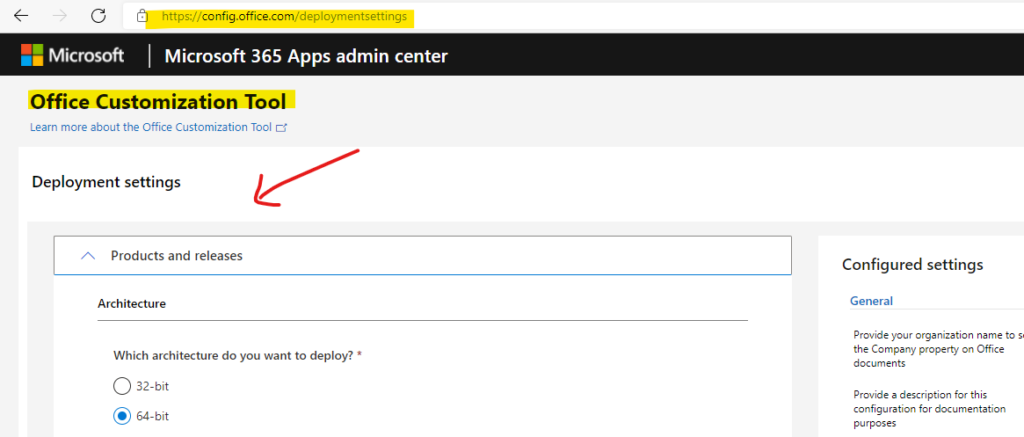Screen dimensions: 1024x437
Task: Click 'Provide a description for this configuration' text
Action: 929,409
